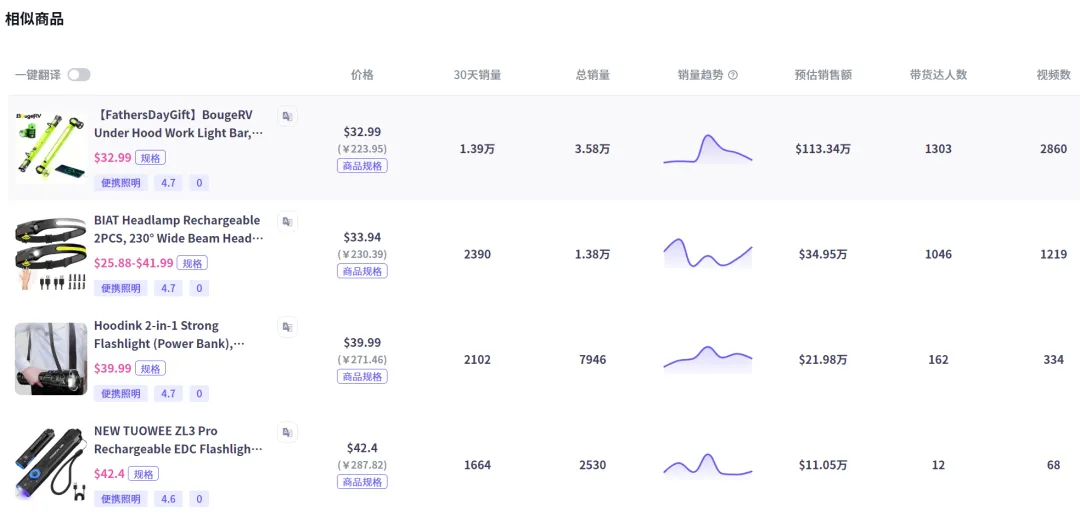Viewport: 1080px width, 517px height.
Task: Click sales trend chart in Hoodink row
Action: tap(707, 359)
